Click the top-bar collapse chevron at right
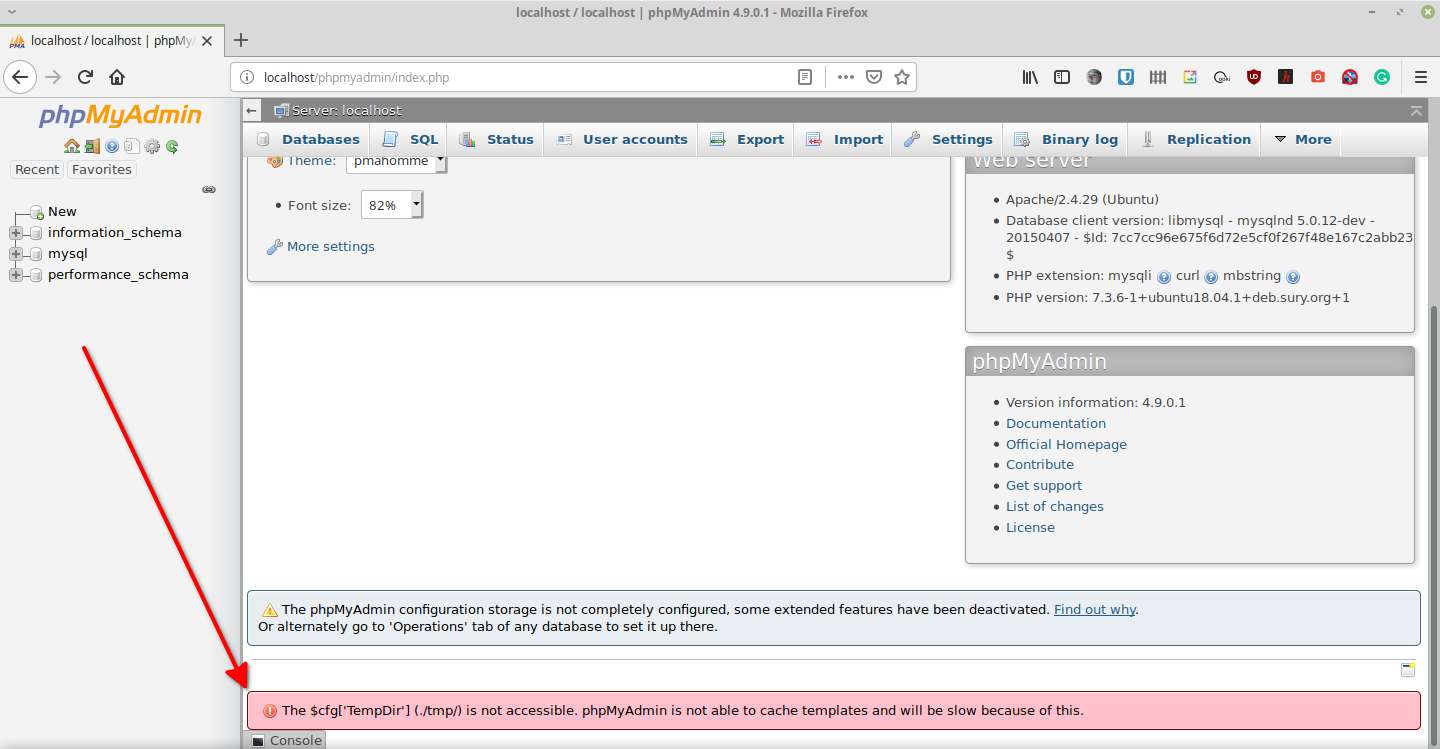Viewport: 1440px width, 749px height. [1416, 111]
